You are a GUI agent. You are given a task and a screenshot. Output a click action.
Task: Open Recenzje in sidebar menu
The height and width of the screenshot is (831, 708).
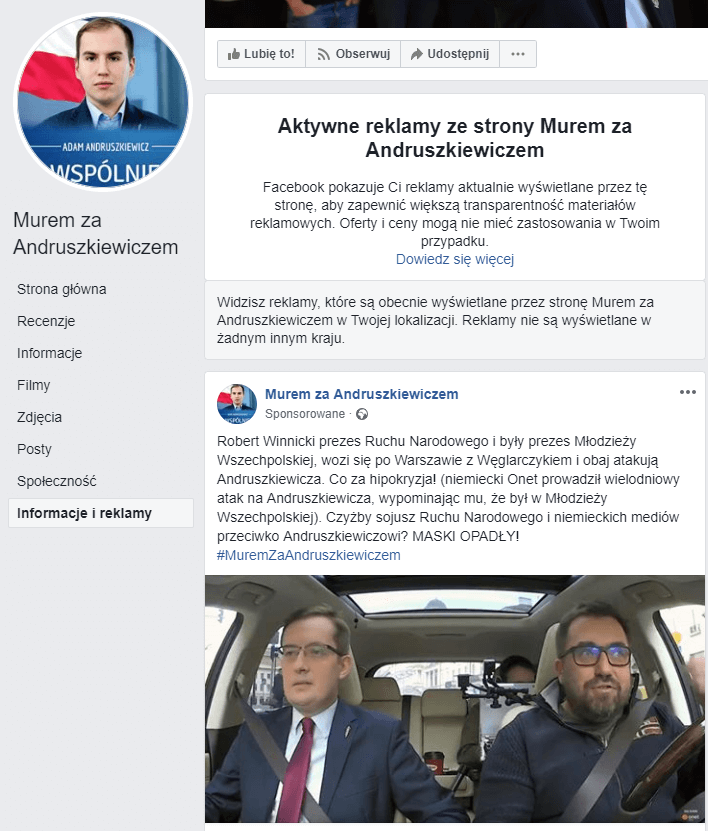click(x=46, y=321)
